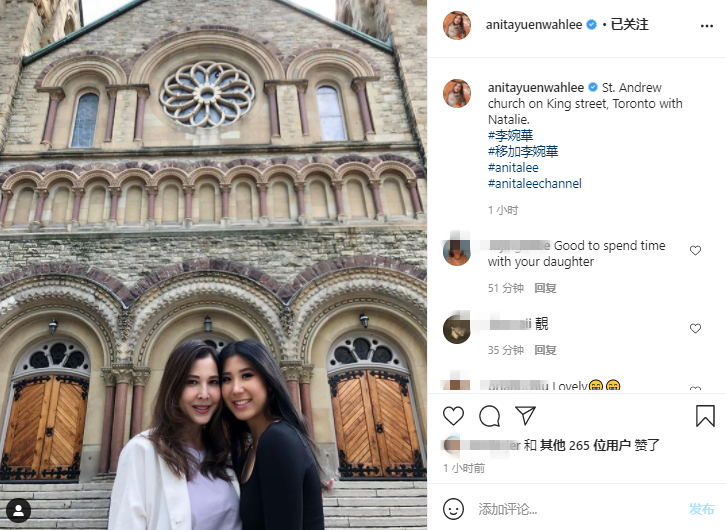Reply to the 51 分钟 comment

(x=545, y=288)
